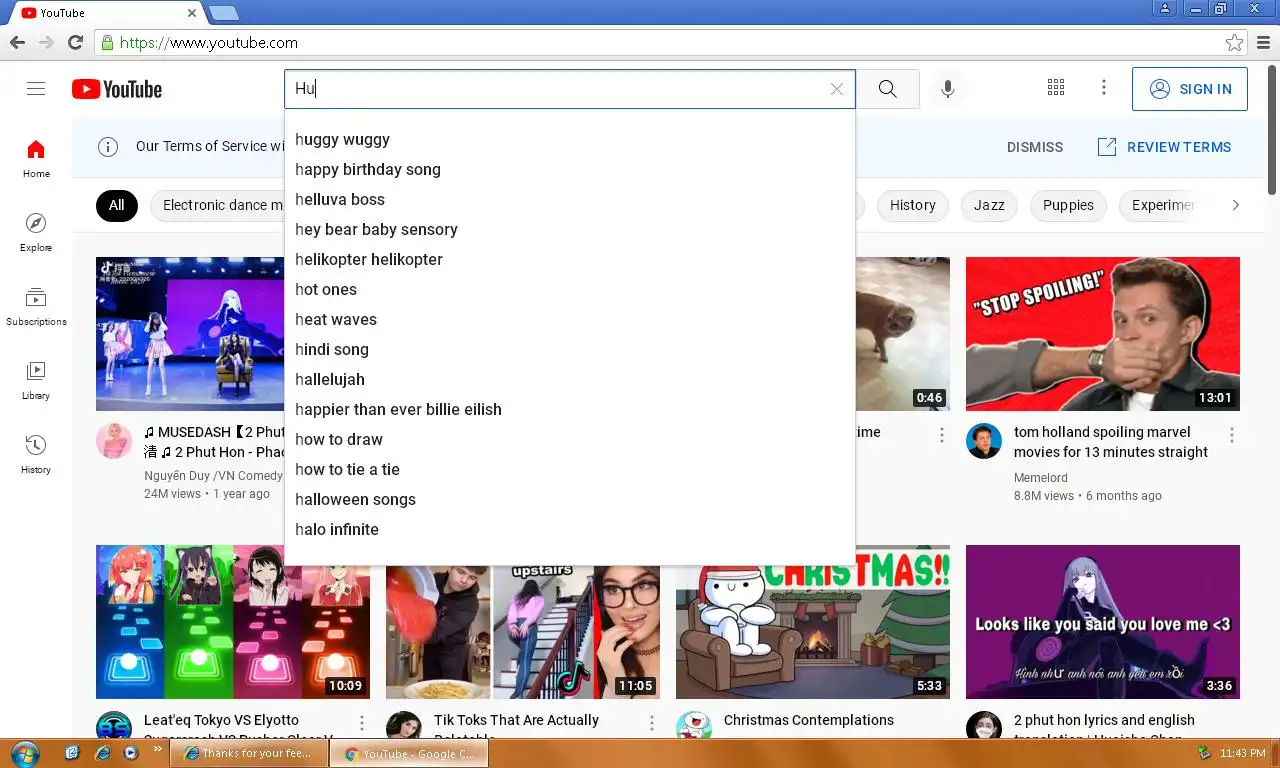1280x768 pixels.
Task: Open History in sidebar
Action: [36, 454]
